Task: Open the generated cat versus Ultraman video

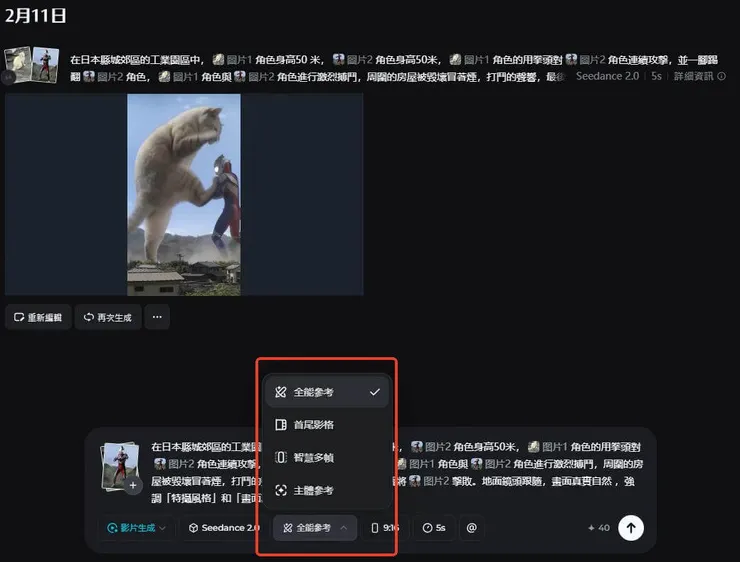Action: (184, 194)
